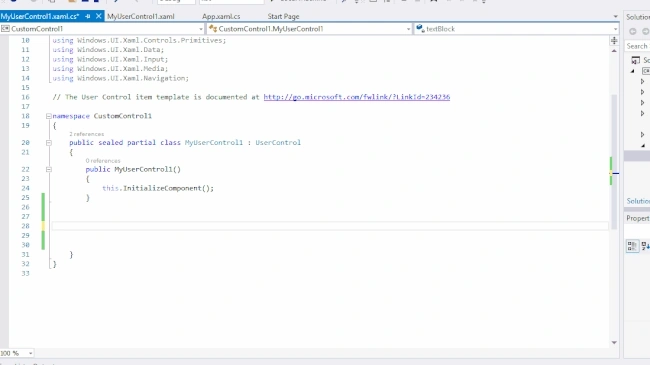Click the 'UserControl' base class name
This screenshot has height=365, width=650.
coord(278,143)
